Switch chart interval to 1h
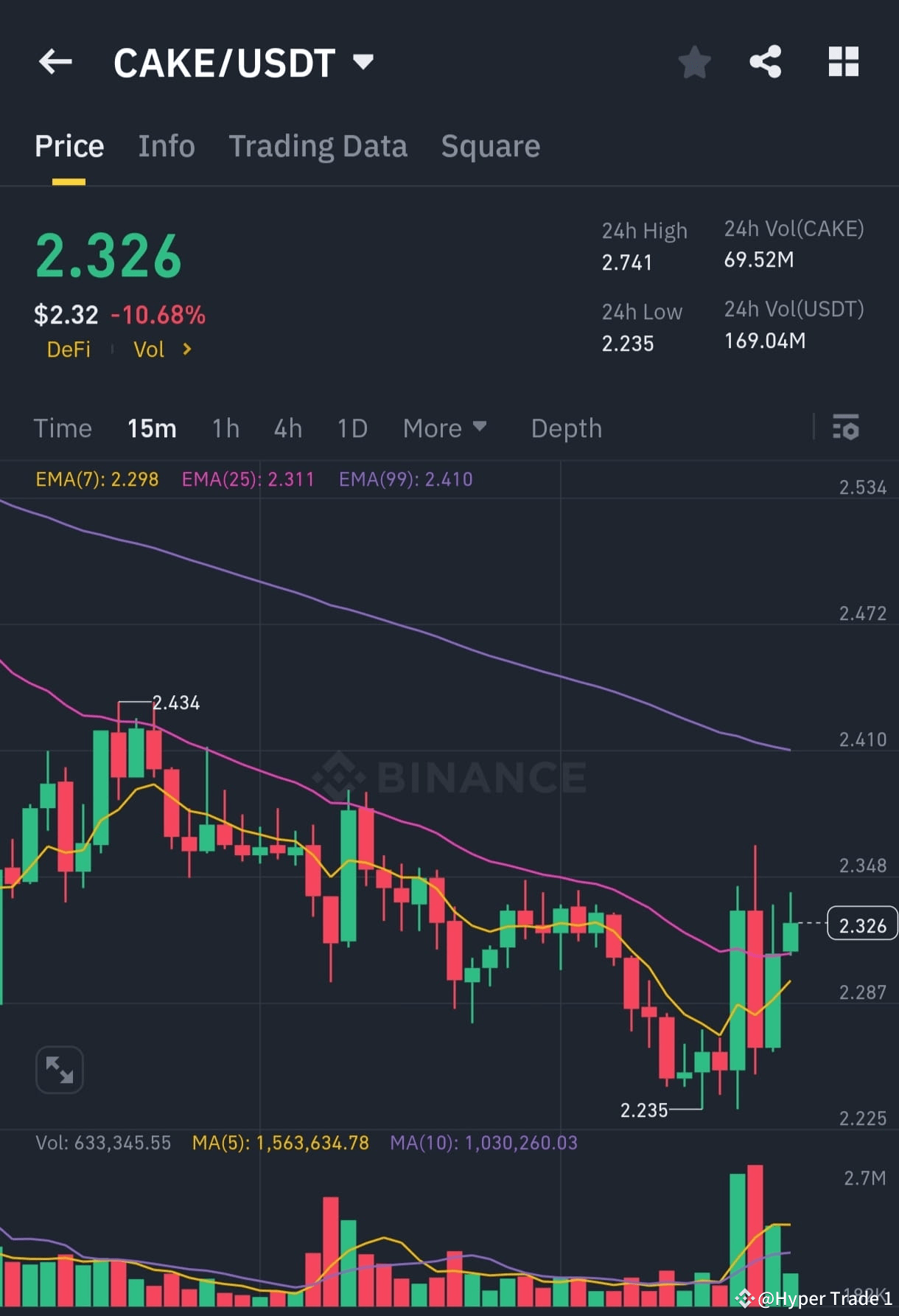Viewport: 899px width, 1316px height. [225, 428]
